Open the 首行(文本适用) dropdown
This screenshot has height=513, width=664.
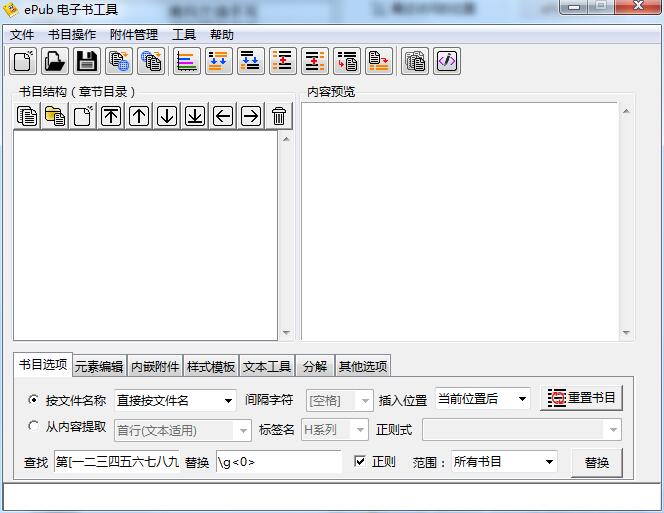(x=183, y=430)
